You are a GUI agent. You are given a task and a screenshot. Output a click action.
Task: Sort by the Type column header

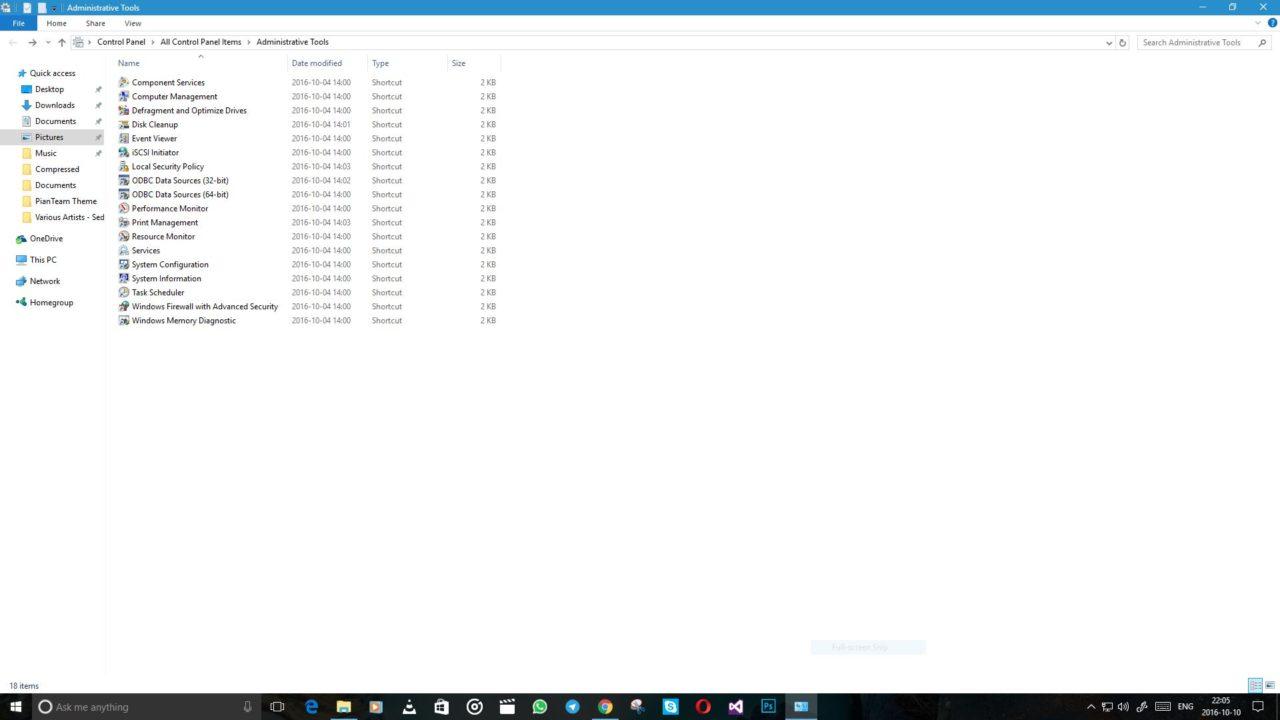click(x=408, y=63)
